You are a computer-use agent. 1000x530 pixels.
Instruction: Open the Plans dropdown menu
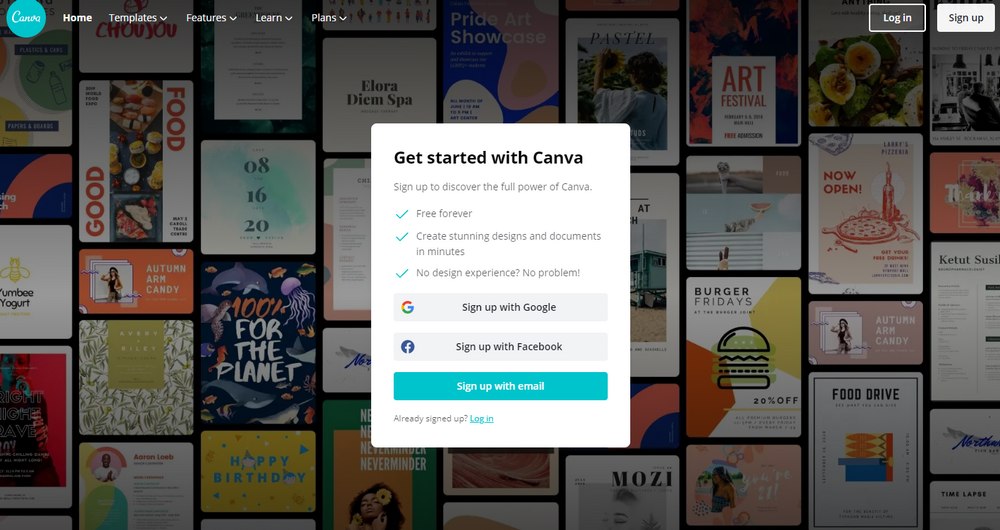click(x=329, y=18)
